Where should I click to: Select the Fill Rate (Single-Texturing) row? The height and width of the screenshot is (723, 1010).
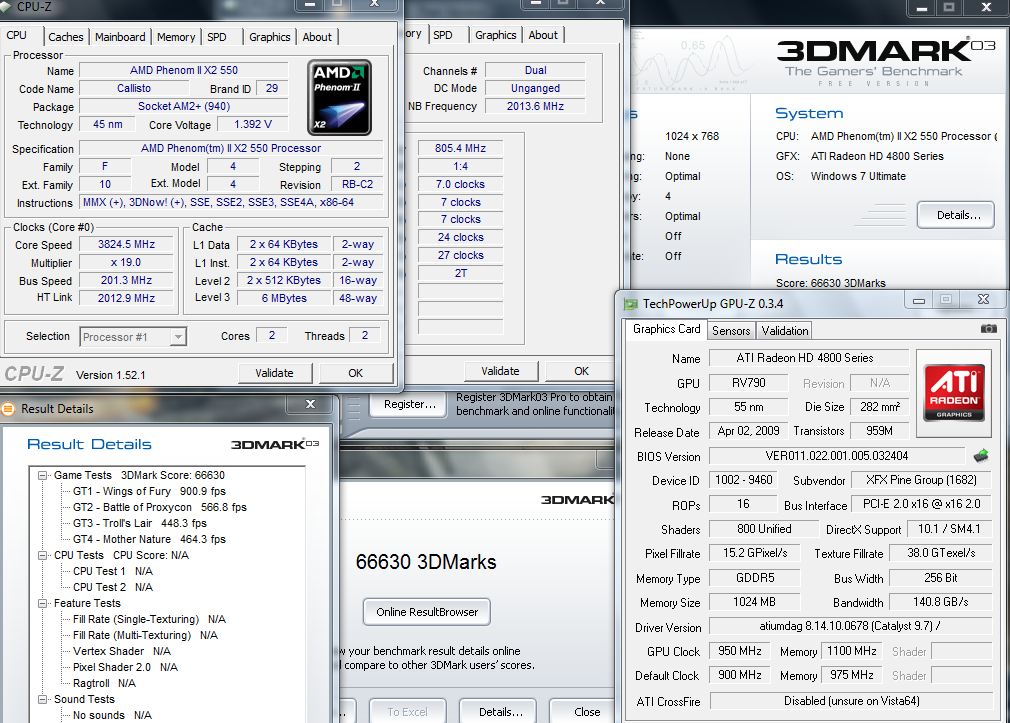pyautogui.click(x=149, y=620)
